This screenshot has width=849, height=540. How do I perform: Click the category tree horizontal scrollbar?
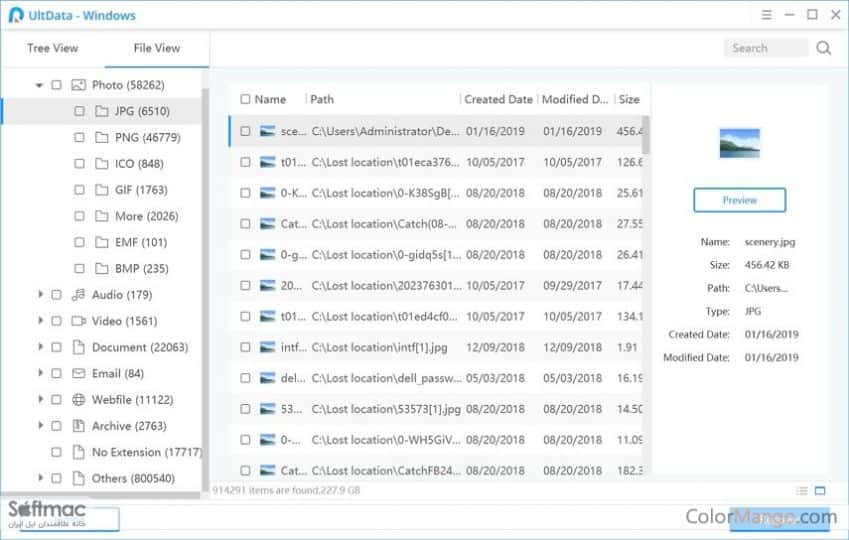pyautogui.click(x=100, y=495)
